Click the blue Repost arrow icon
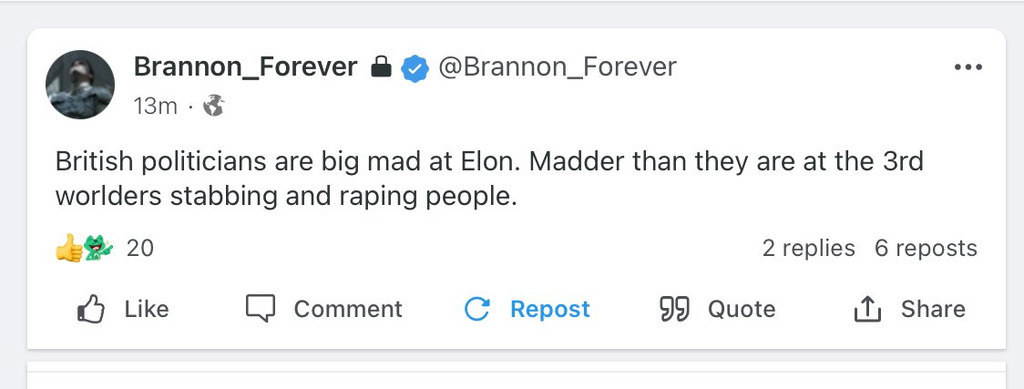The width and height of the screenshot is (1024, 389). pos(477,309)
